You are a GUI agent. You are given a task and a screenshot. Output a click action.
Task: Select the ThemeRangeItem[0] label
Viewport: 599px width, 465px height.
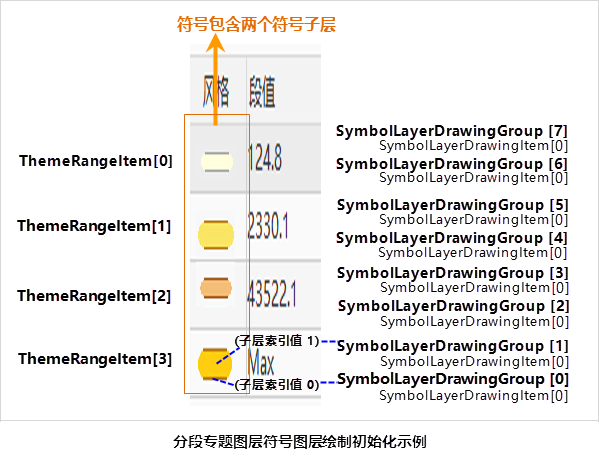tap(96, 161)
